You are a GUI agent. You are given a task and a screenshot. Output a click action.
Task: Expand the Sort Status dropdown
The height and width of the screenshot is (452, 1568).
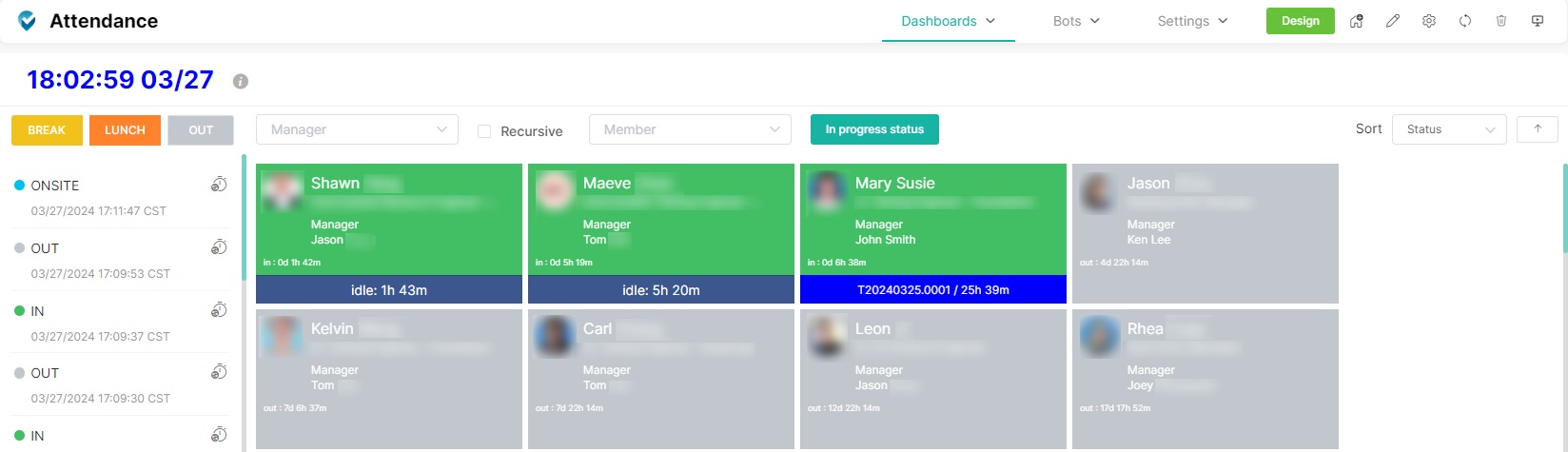click(1448, 129)
